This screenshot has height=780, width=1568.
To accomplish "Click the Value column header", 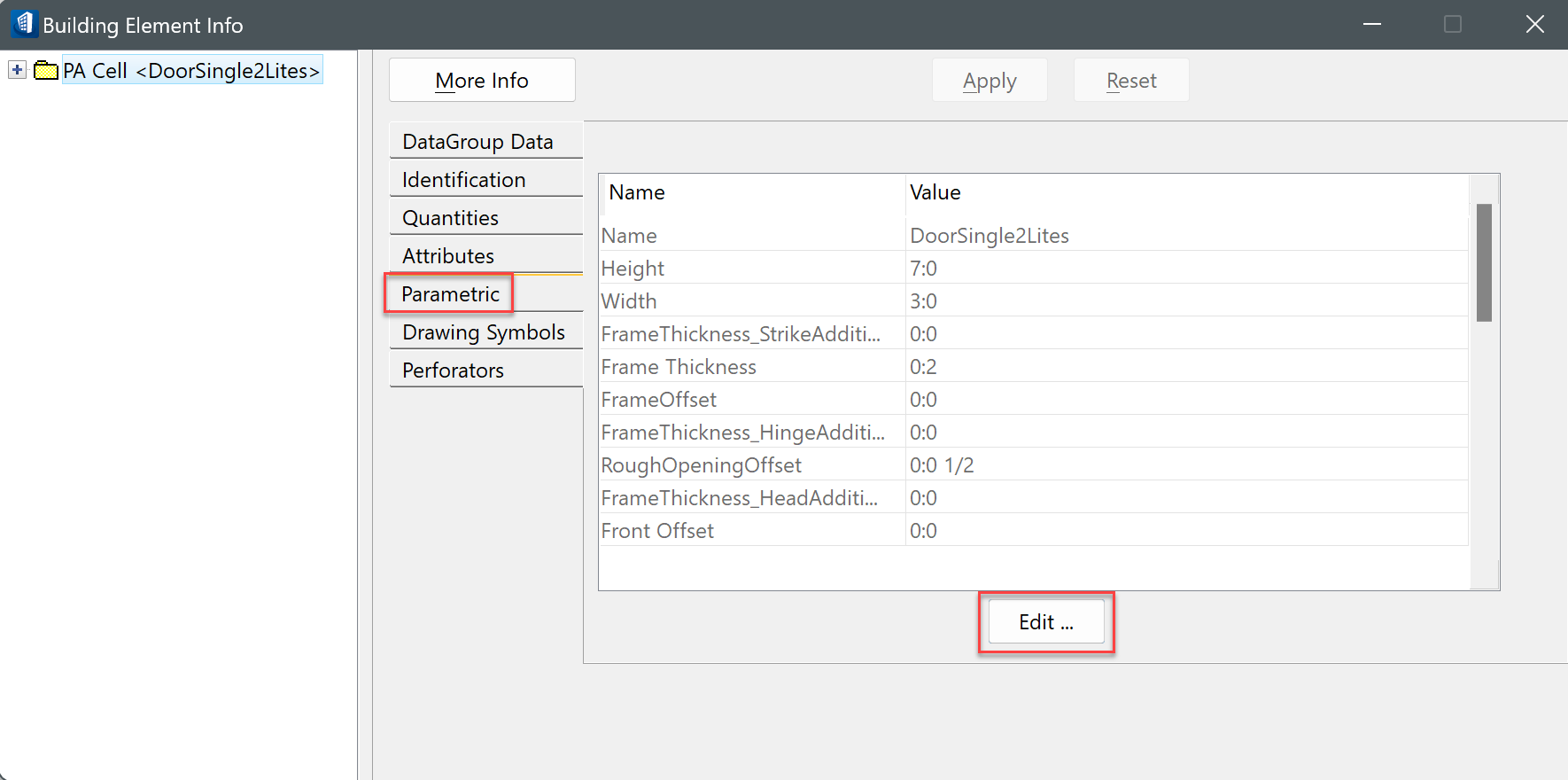I will [935, 192].
